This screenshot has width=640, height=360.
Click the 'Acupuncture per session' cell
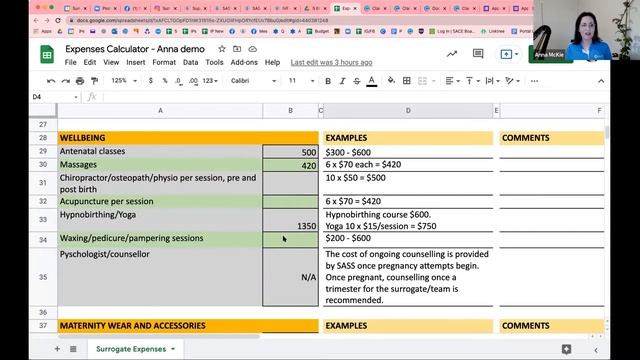click(x=160, y=201)
